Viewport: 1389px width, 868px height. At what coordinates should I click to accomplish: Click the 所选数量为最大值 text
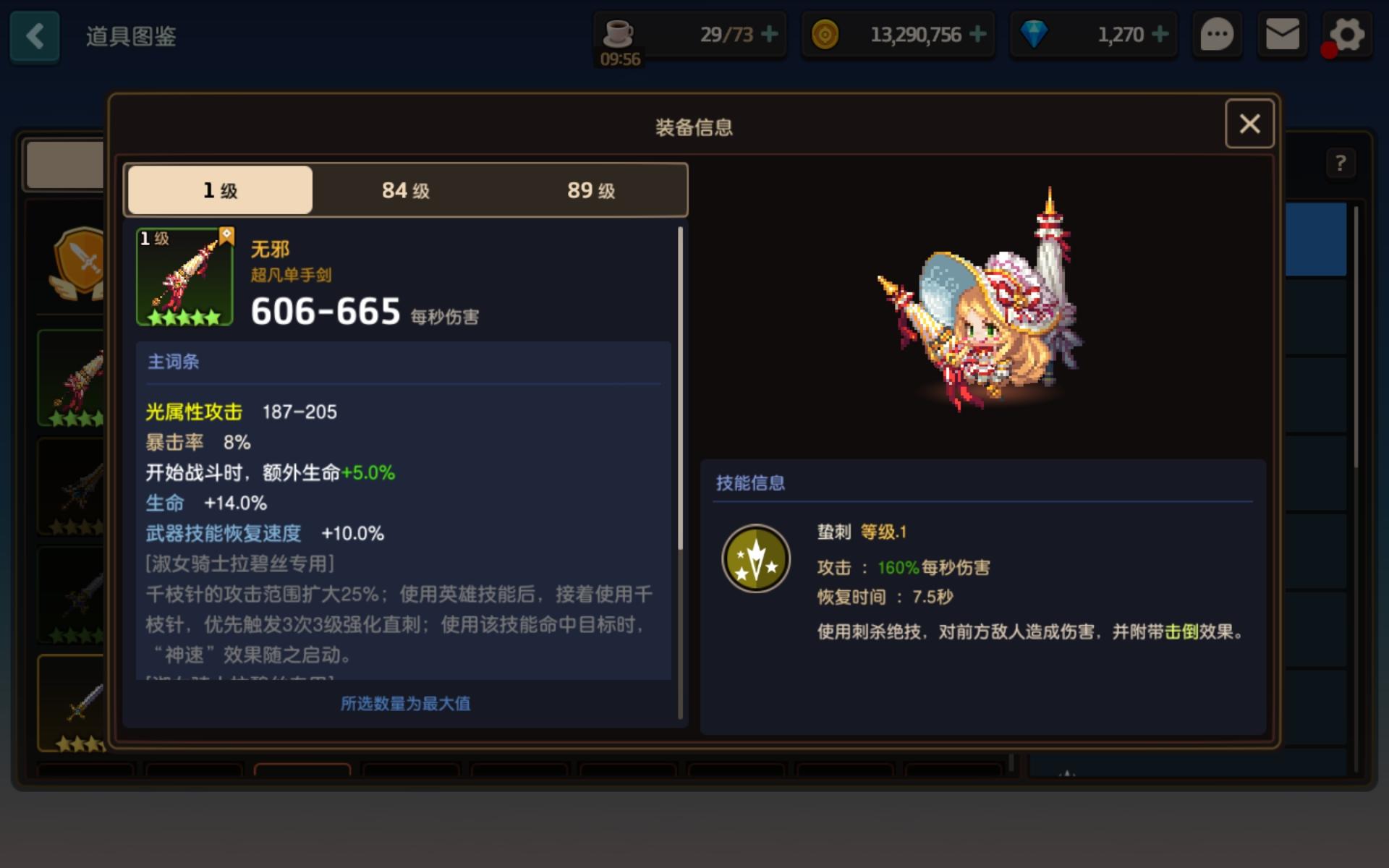(405, 703)
